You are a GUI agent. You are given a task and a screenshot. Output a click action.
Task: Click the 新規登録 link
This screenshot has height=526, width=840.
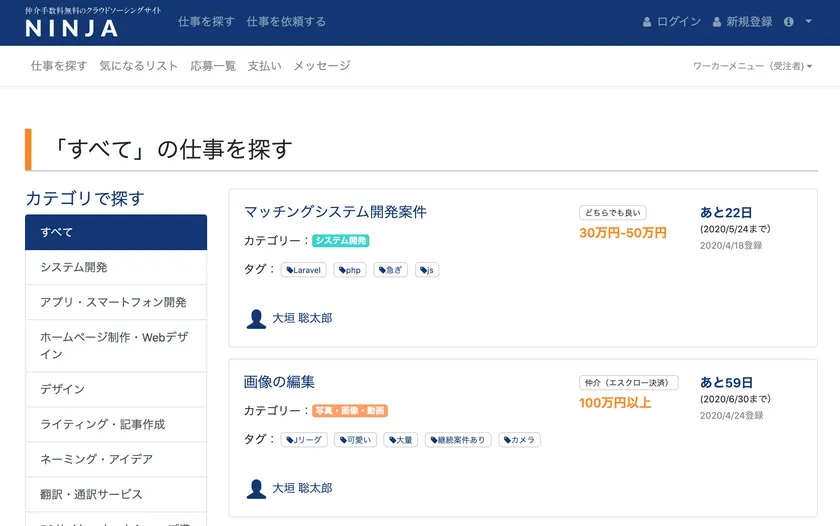point(742,21)
